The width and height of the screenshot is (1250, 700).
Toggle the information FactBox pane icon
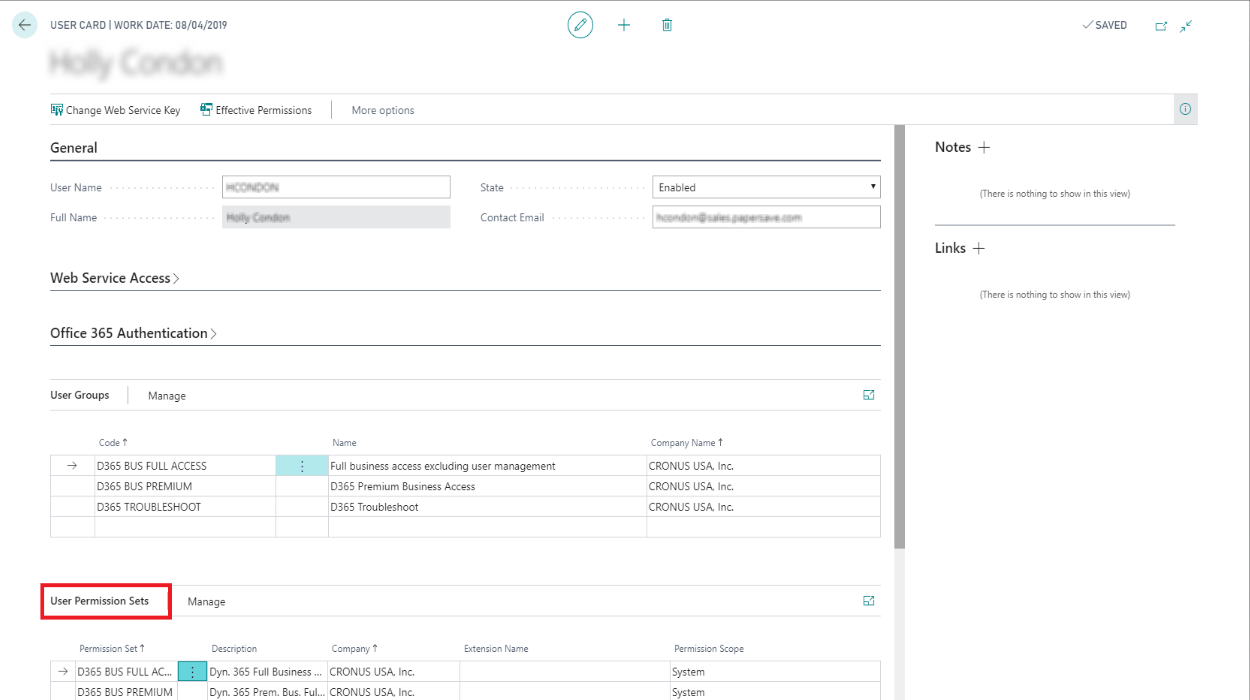point(1185,110)
